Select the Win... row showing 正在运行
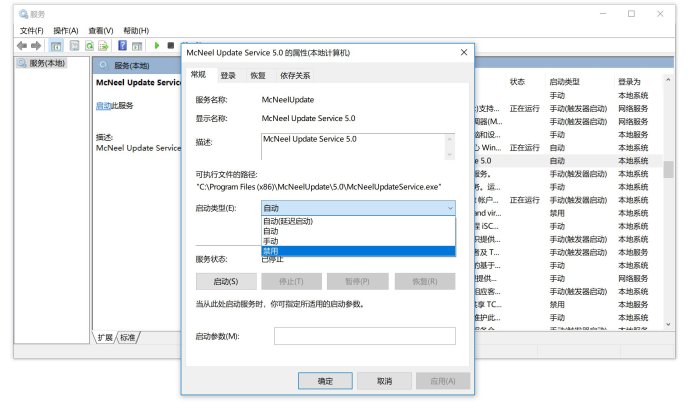 569,147
